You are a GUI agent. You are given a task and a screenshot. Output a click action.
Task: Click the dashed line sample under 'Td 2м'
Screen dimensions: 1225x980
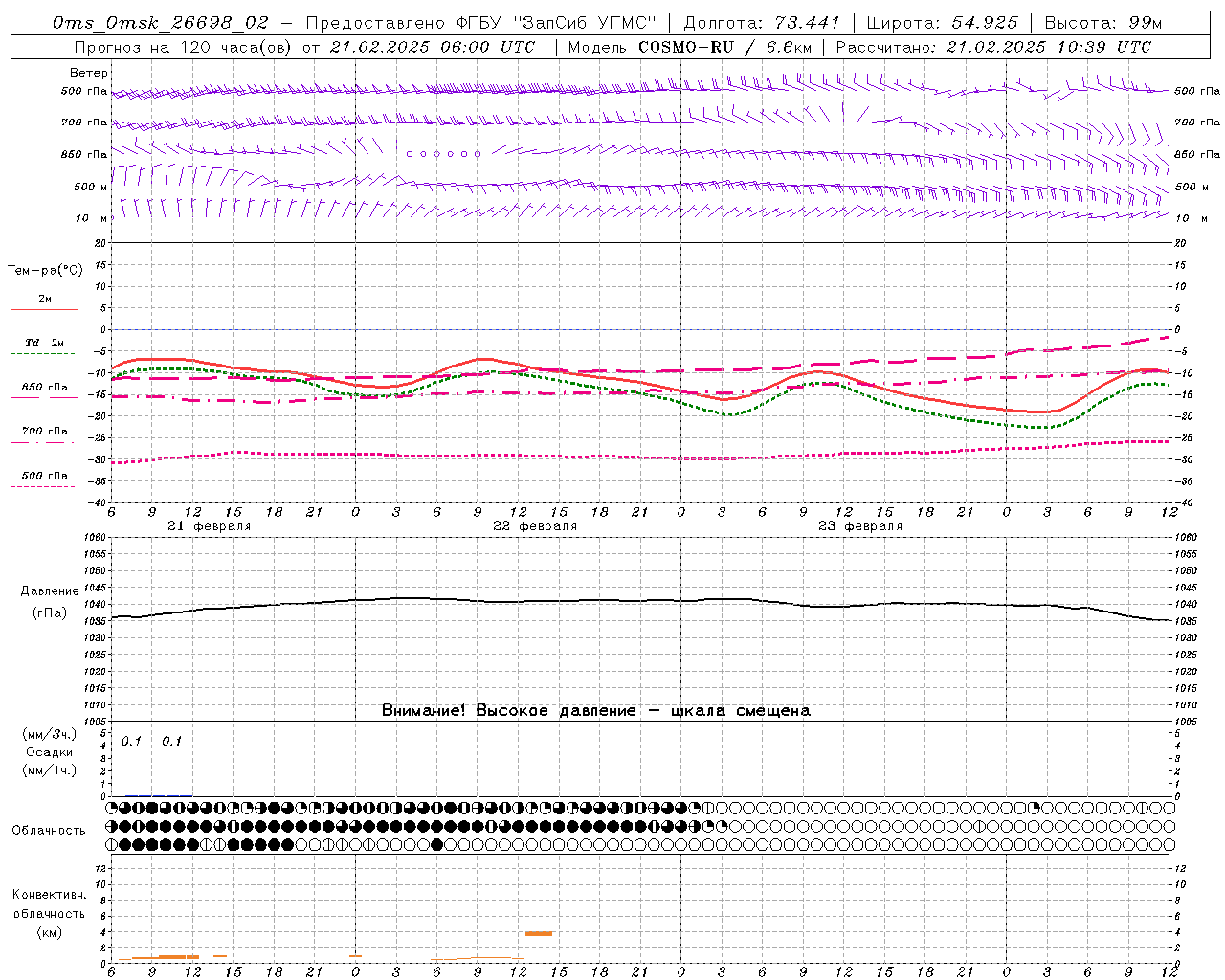click(43, 354)
